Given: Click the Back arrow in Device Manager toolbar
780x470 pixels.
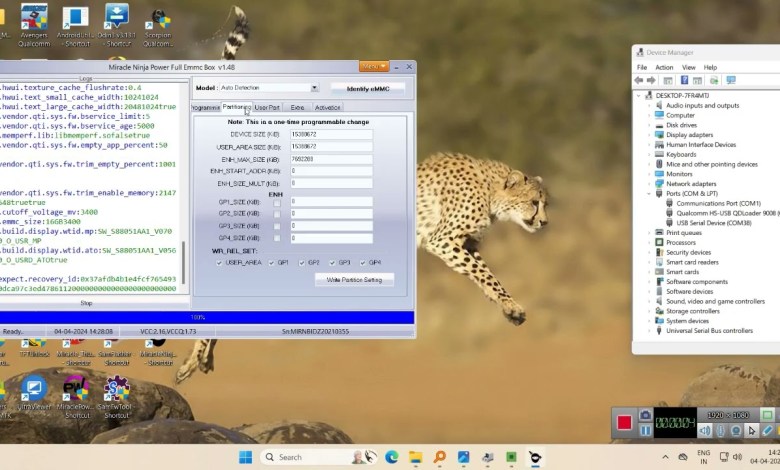Looking at the screenshot, I should 642,80.
